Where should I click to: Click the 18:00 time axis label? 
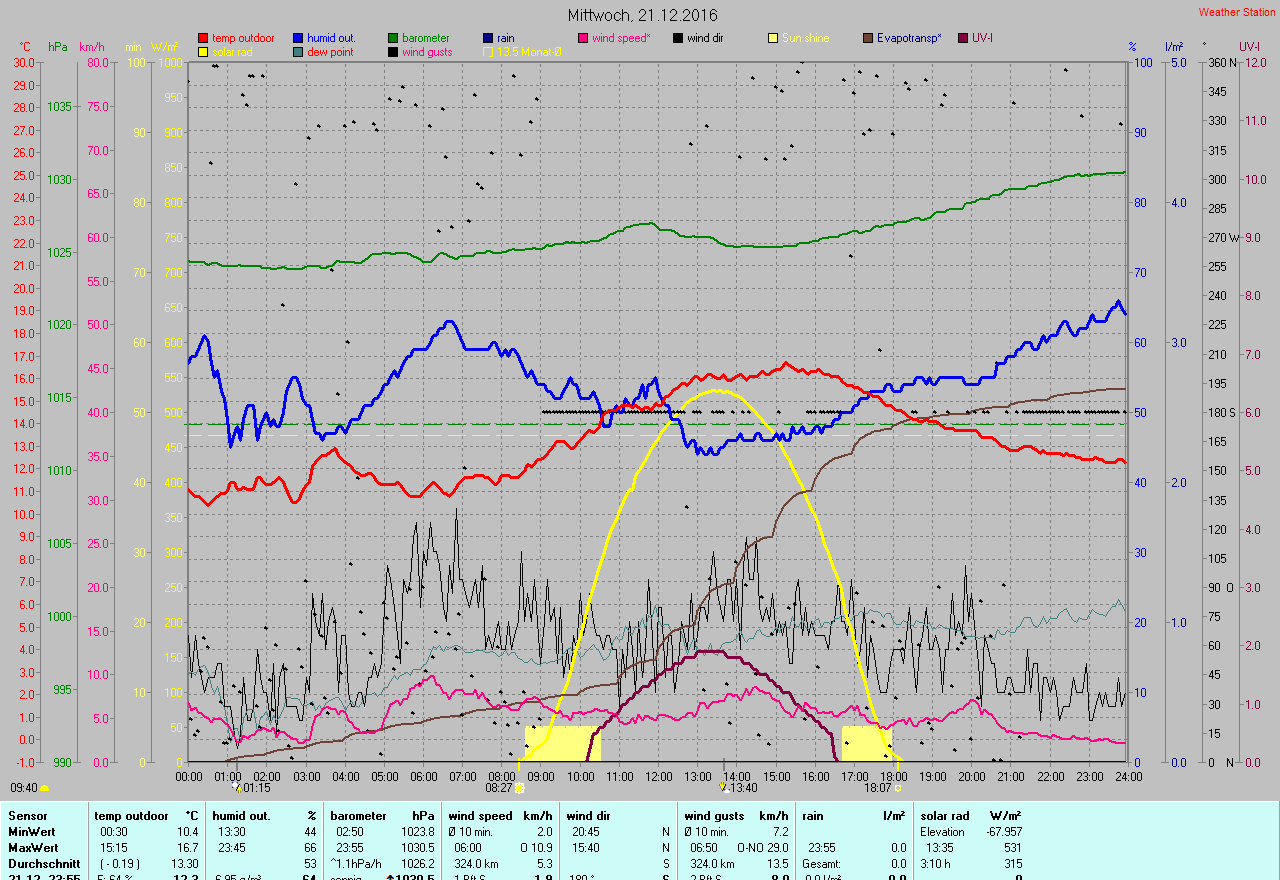[x=894, y=776]
